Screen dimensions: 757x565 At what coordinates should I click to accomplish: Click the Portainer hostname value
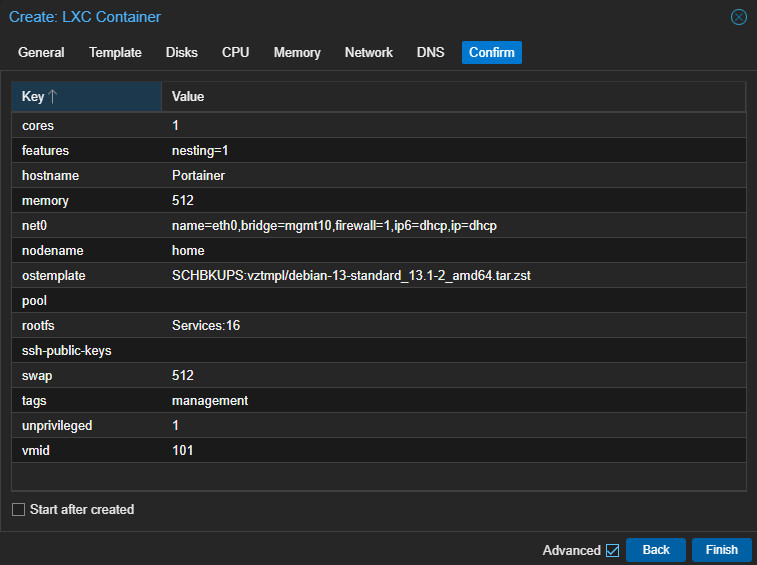pos(198,176)
